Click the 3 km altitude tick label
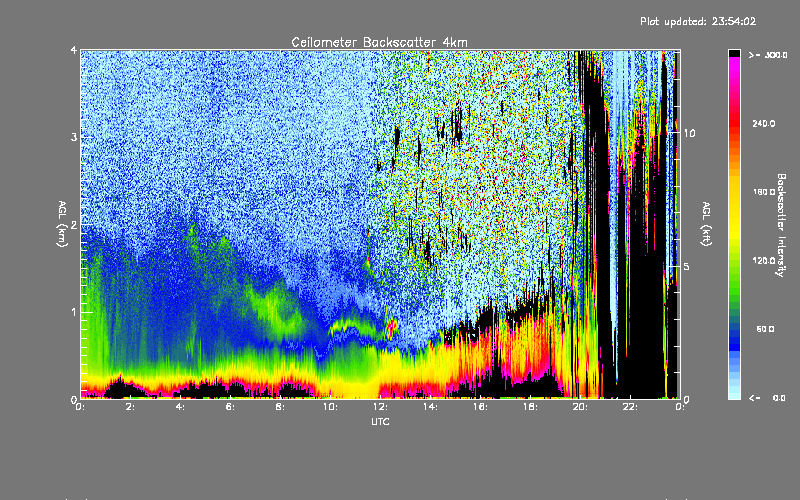800x500 pixels. tap(74, 137)
